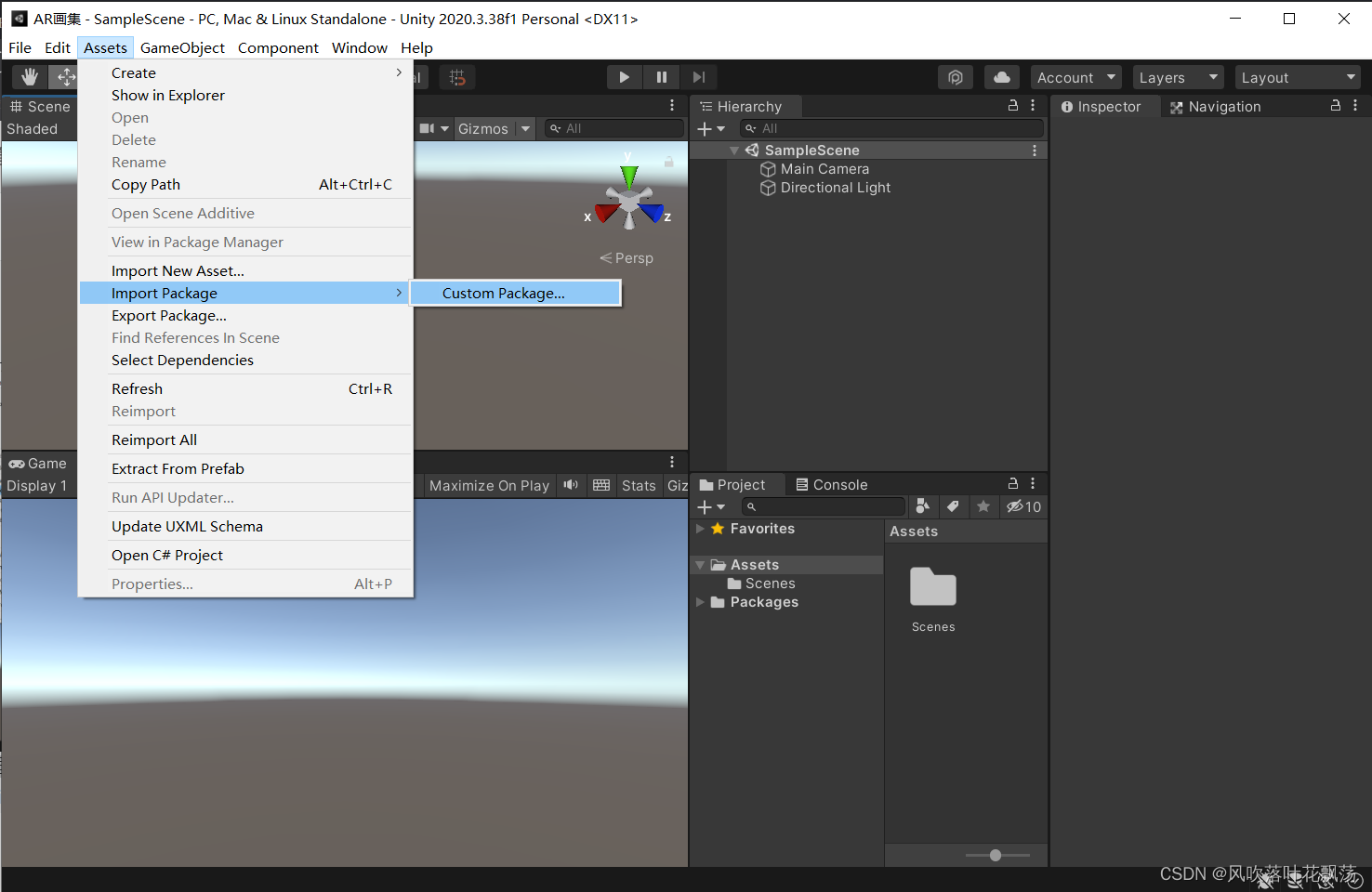
Task: Select the Hand tool in the Scene toolbar
Action: (x=28, y=77)
